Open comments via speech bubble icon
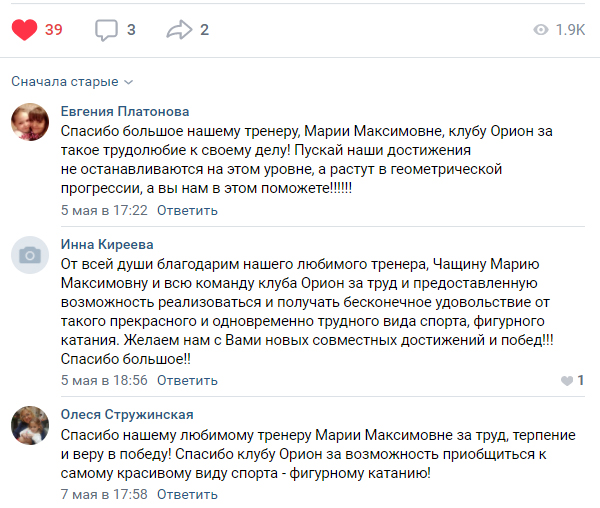Viewport: 600px width, 508px height. point(106,30)
